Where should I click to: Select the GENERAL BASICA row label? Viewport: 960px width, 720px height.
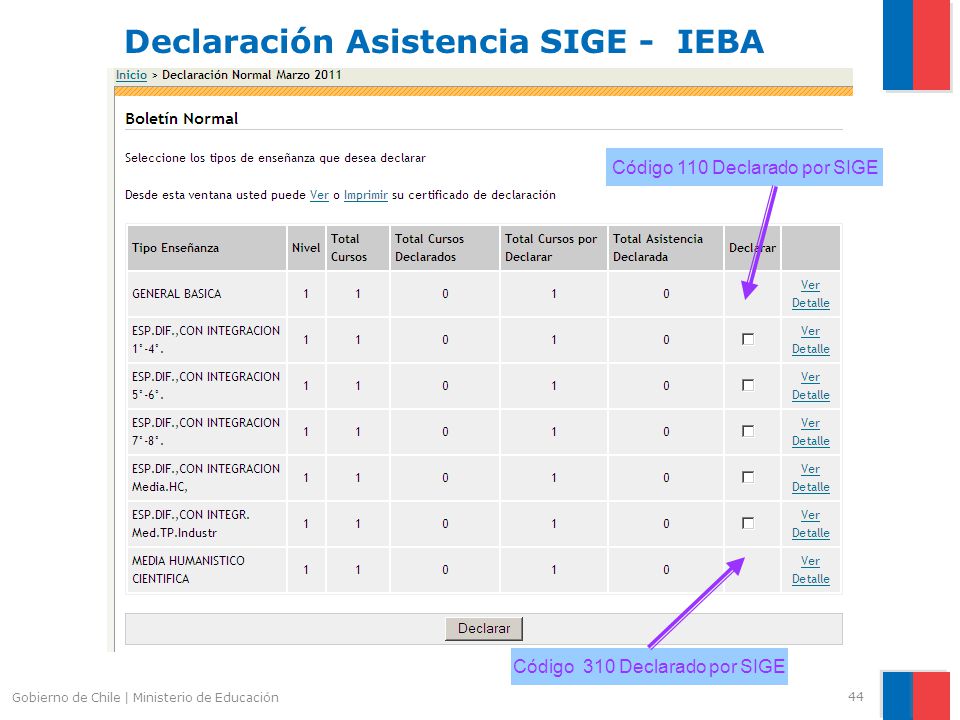point(176,294)
